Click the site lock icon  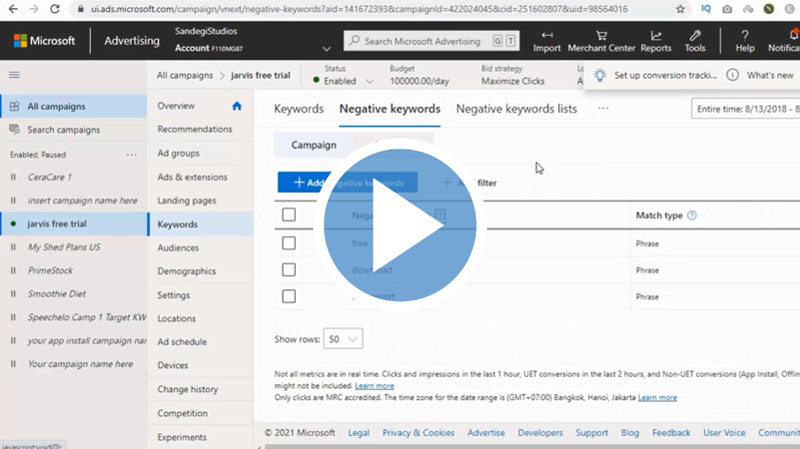81,9
